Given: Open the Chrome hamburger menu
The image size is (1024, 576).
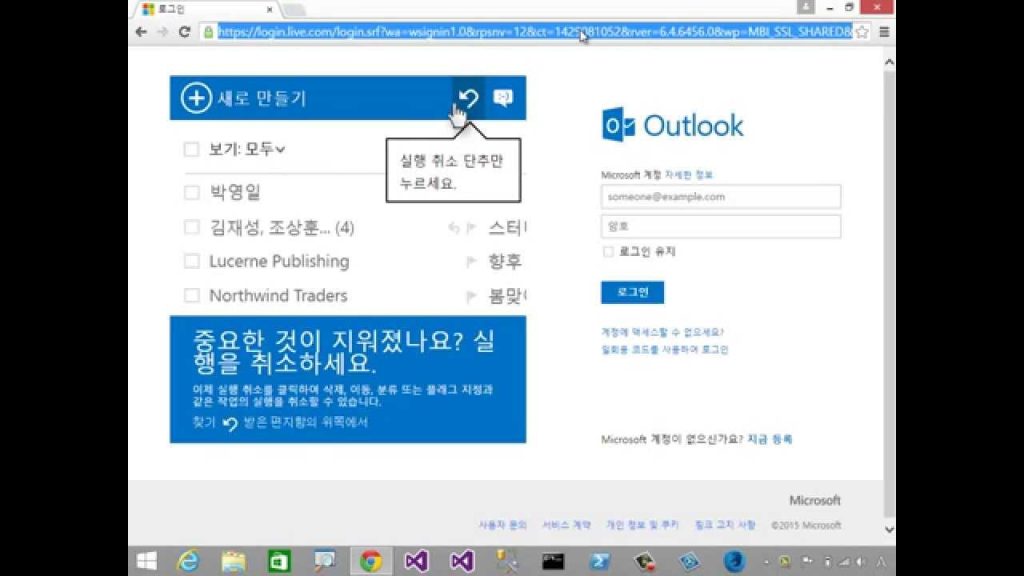Looking at the screenshot, I should click(885, 32).
